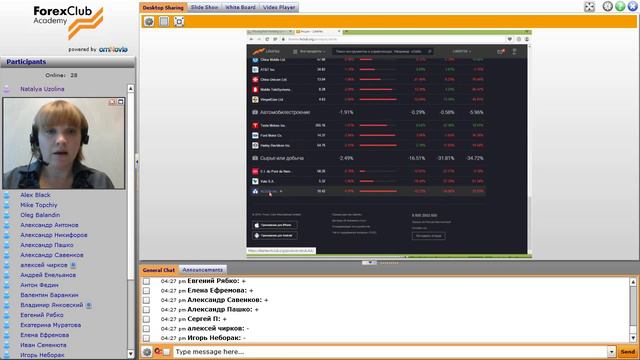Click user icon beside Антон Федин

tap(7, 285)
